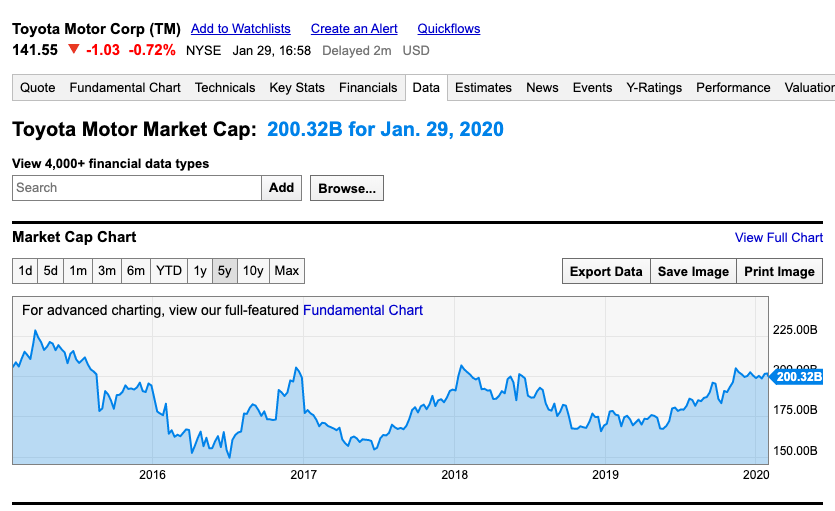Select the 1d time range

26,271
